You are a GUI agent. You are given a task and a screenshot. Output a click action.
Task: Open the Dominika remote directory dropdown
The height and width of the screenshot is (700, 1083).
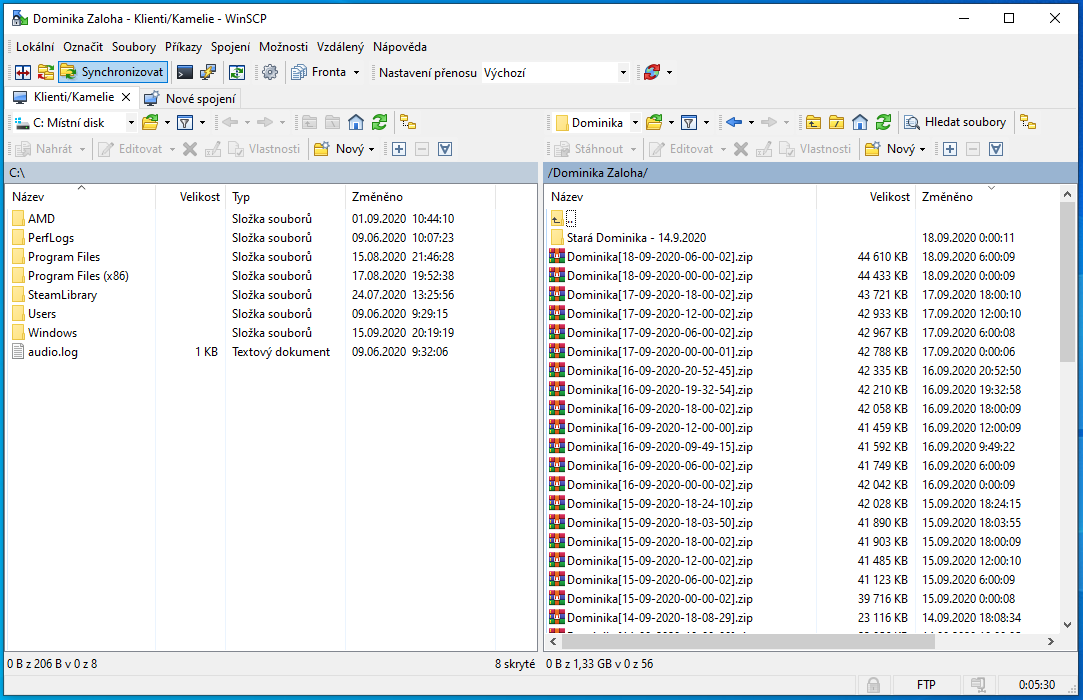634,123
